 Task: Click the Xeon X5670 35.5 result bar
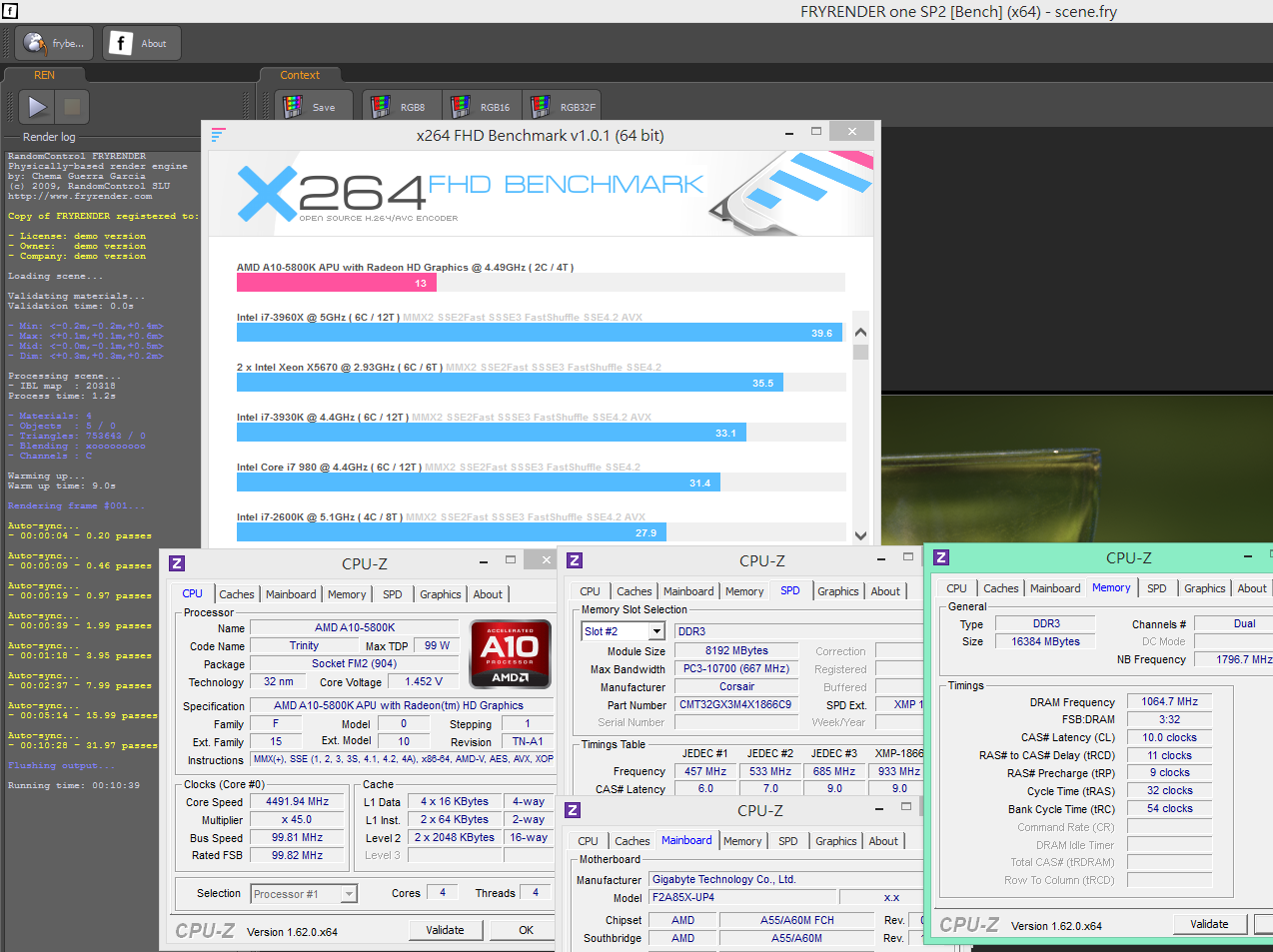[x=510, y=383]
